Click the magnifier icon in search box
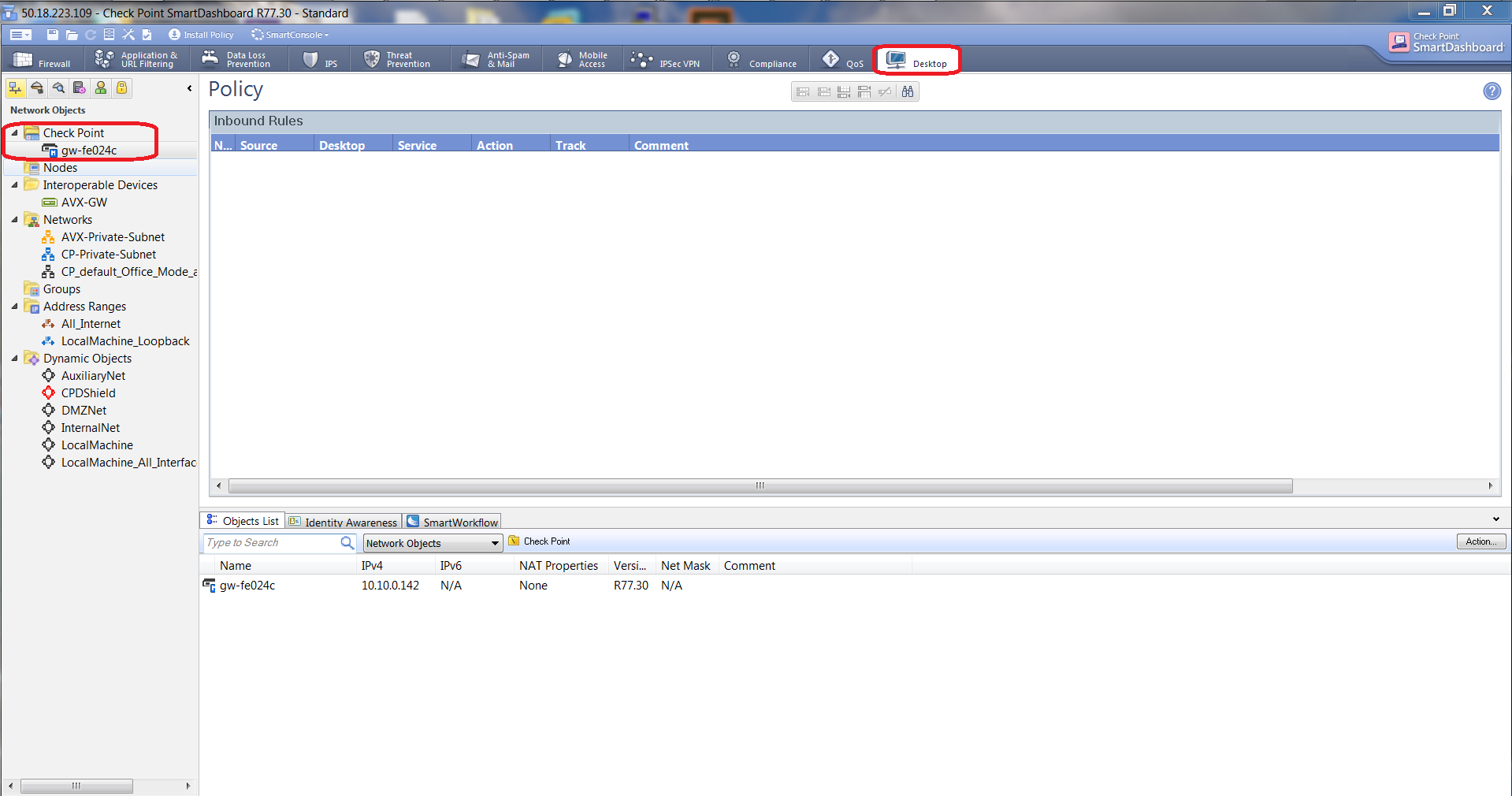 click(x=347, y=543)
